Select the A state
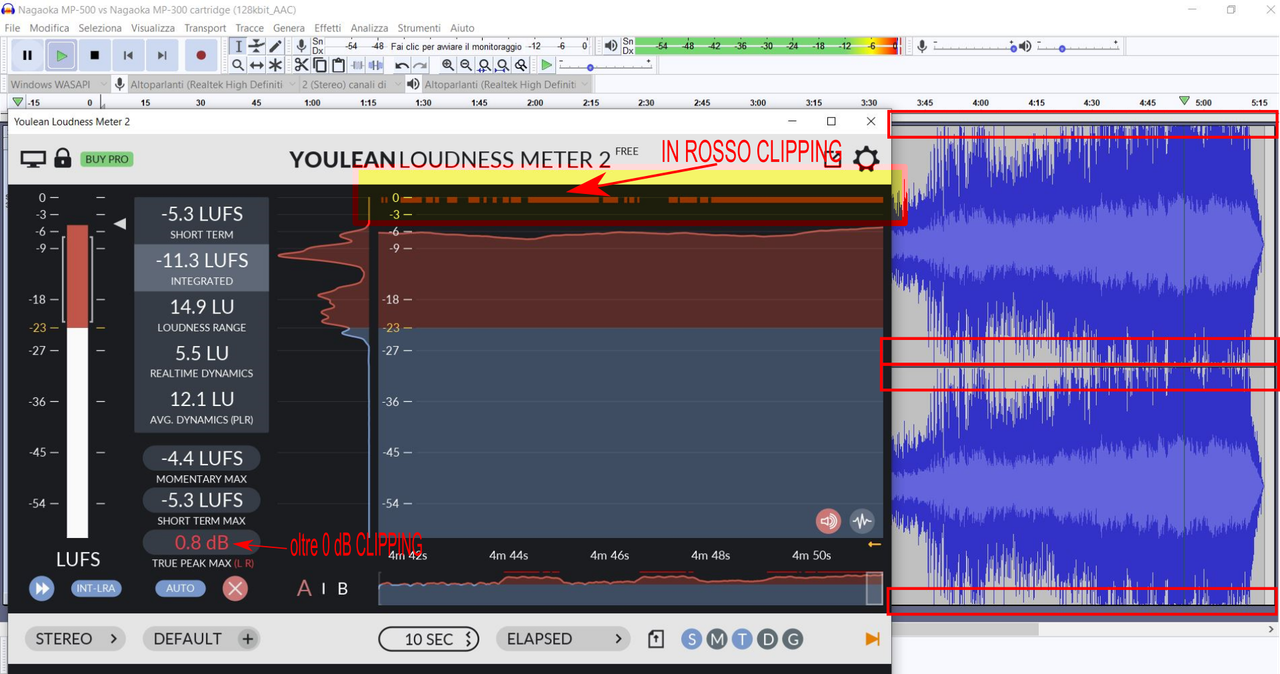The height and width of the screenshot is (674, 1280). point(304,588)
